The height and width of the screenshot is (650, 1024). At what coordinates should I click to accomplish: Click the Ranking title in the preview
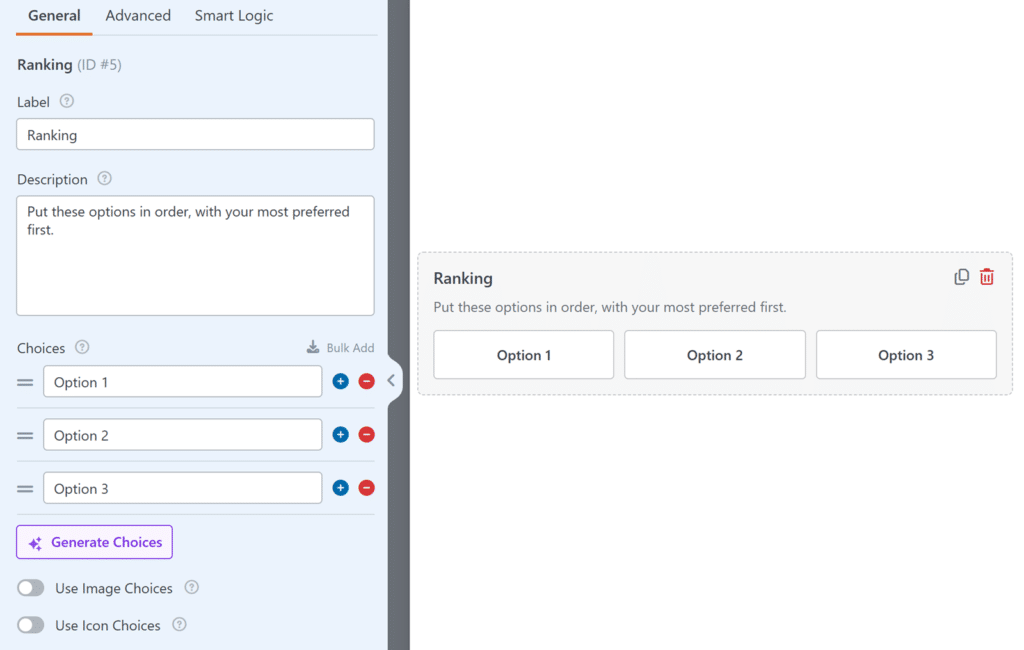(463, 278)
